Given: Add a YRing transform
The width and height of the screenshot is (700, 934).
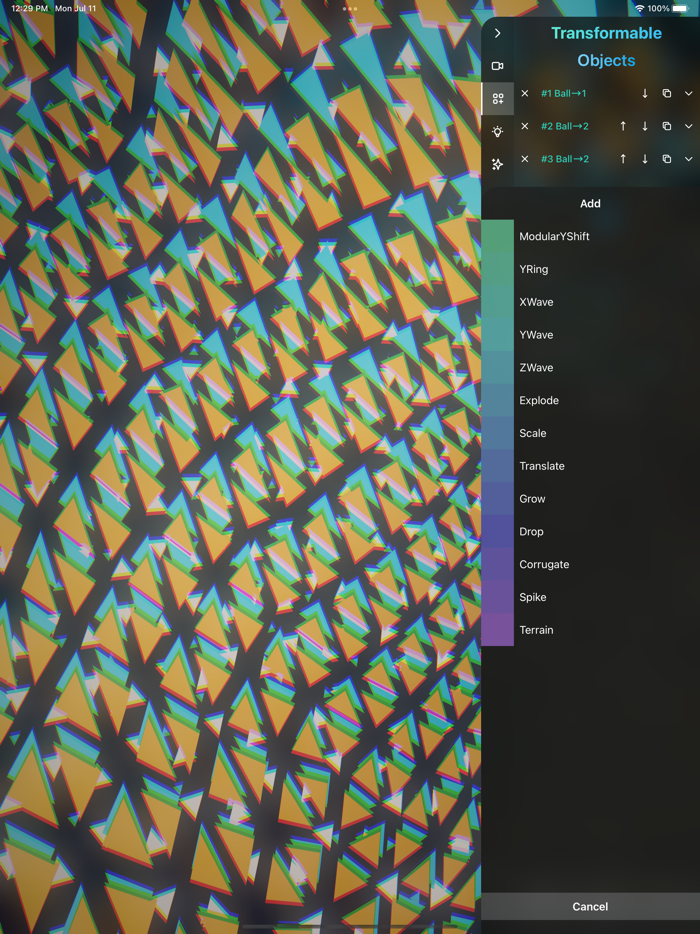Looking at the screenshot, I should click(590, 269).
